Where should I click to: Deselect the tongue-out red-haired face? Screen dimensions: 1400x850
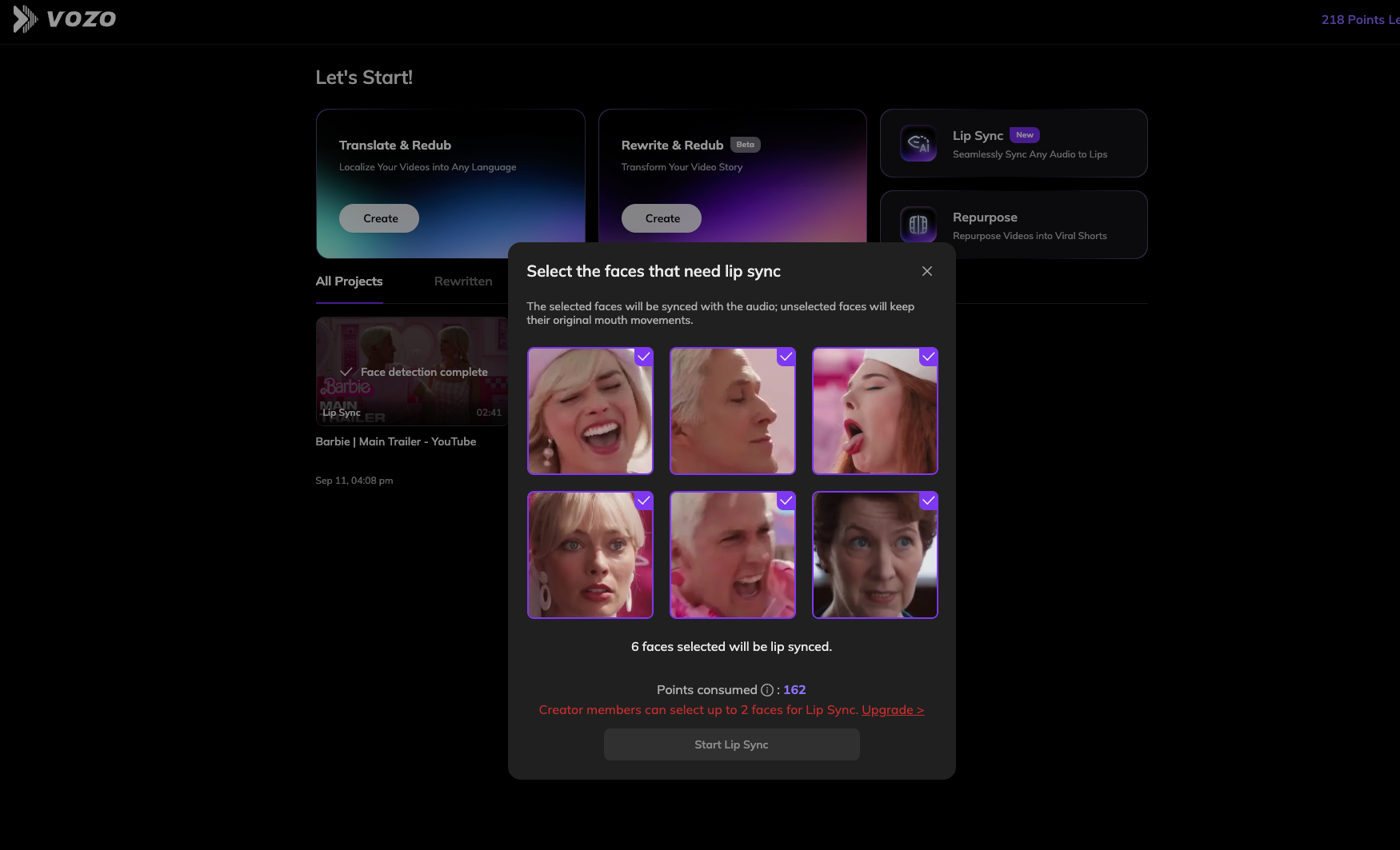point(928,357)
